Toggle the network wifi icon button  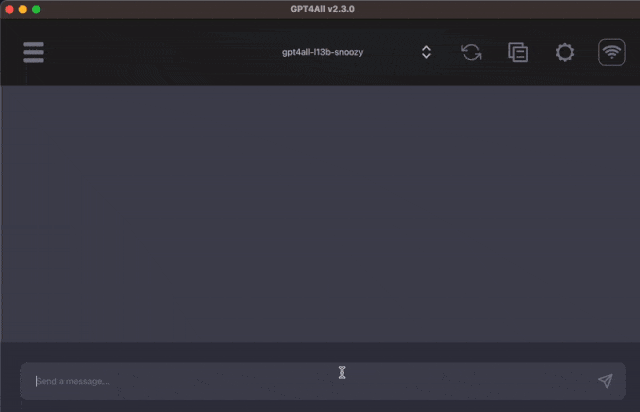click(611, 52)
